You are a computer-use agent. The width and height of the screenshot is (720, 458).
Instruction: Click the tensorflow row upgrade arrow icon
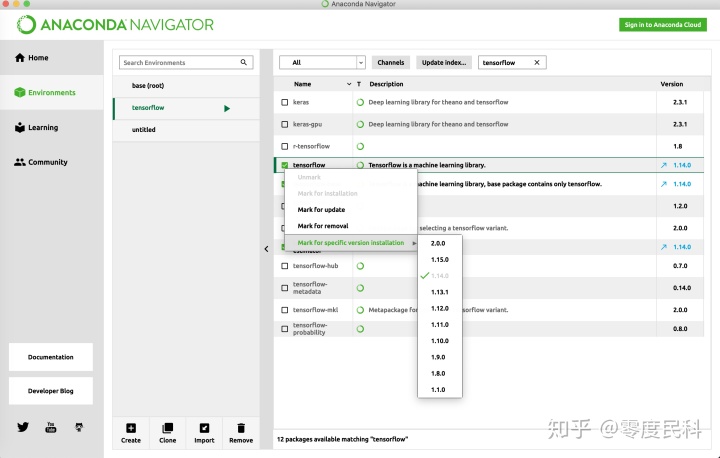point(664,165)
